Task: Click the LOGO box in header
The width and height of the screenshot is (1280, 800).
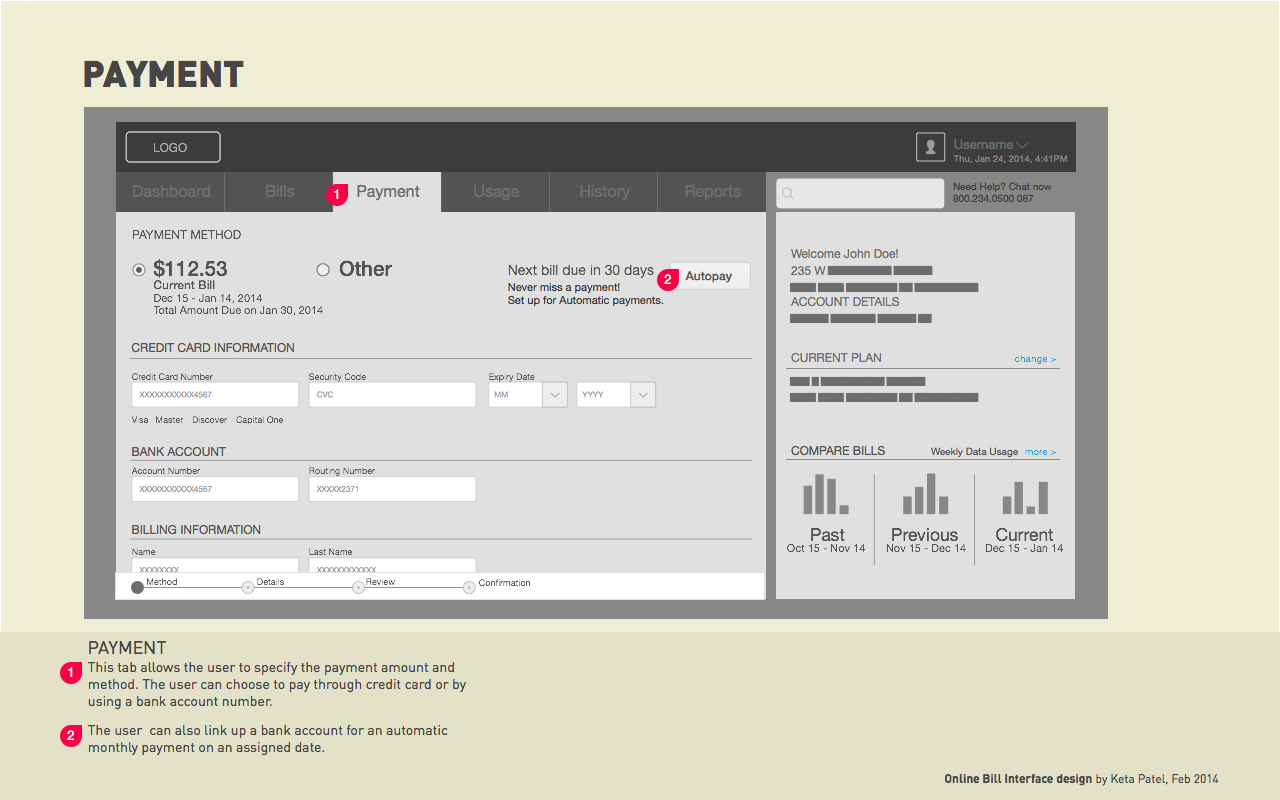Action: (x=173, y=147)
